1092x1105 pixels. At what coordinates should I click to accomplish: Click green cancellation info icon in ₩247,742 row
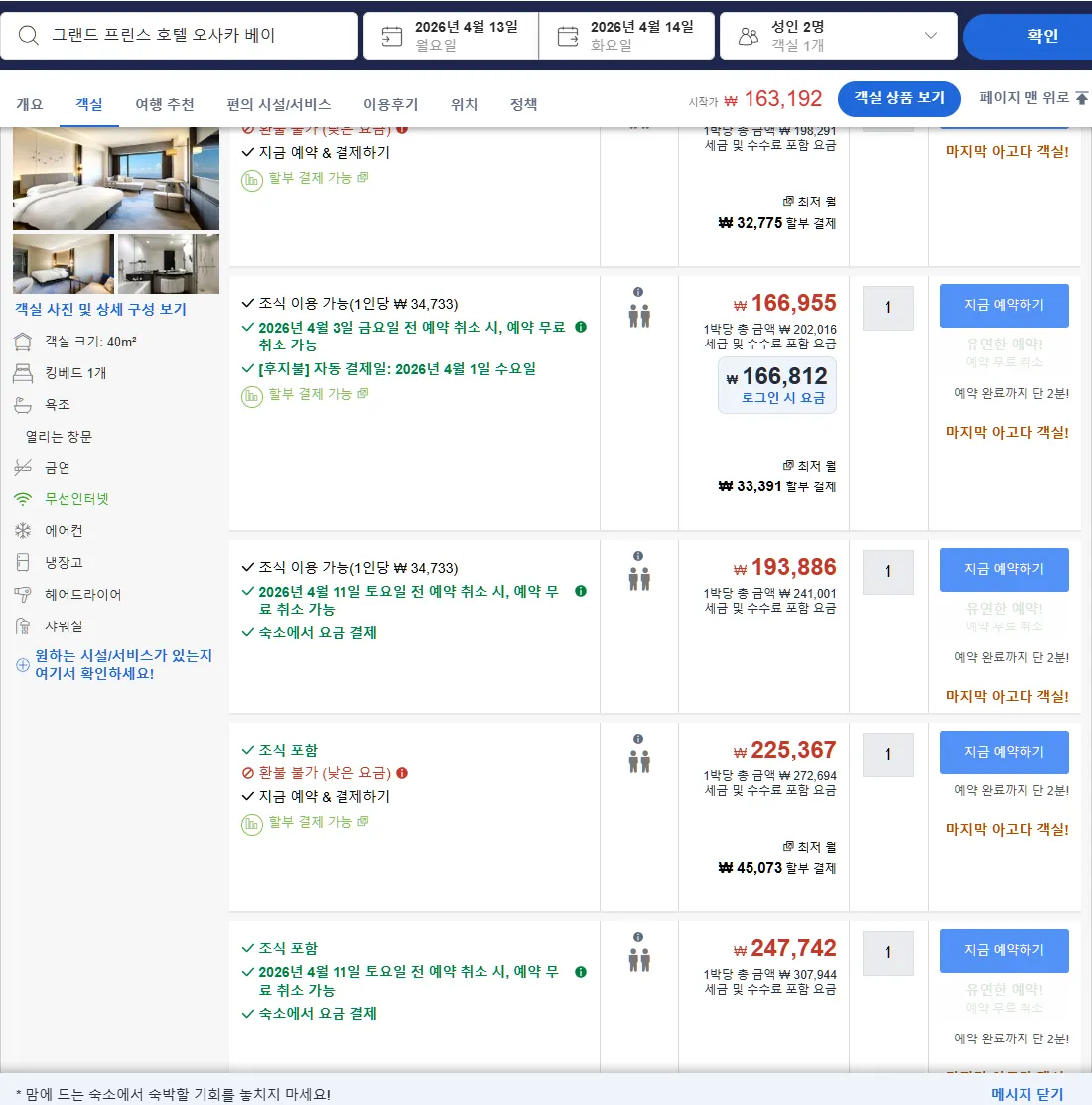(581, 972)
